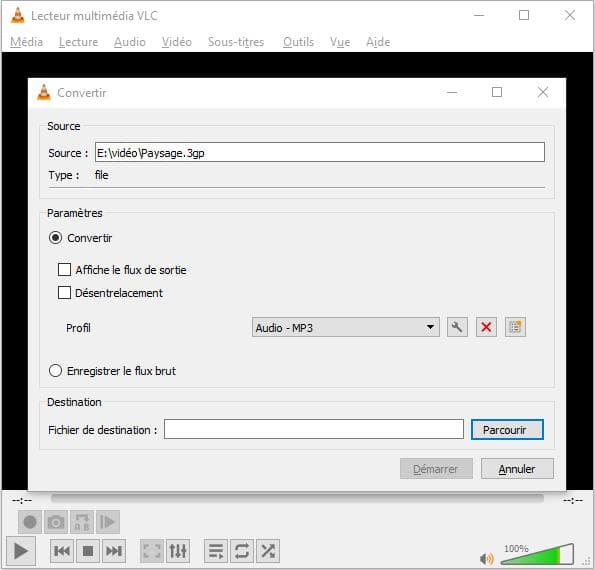Click the record button
The width and height of the screenshot is (595, 570).
coord(30,522)
